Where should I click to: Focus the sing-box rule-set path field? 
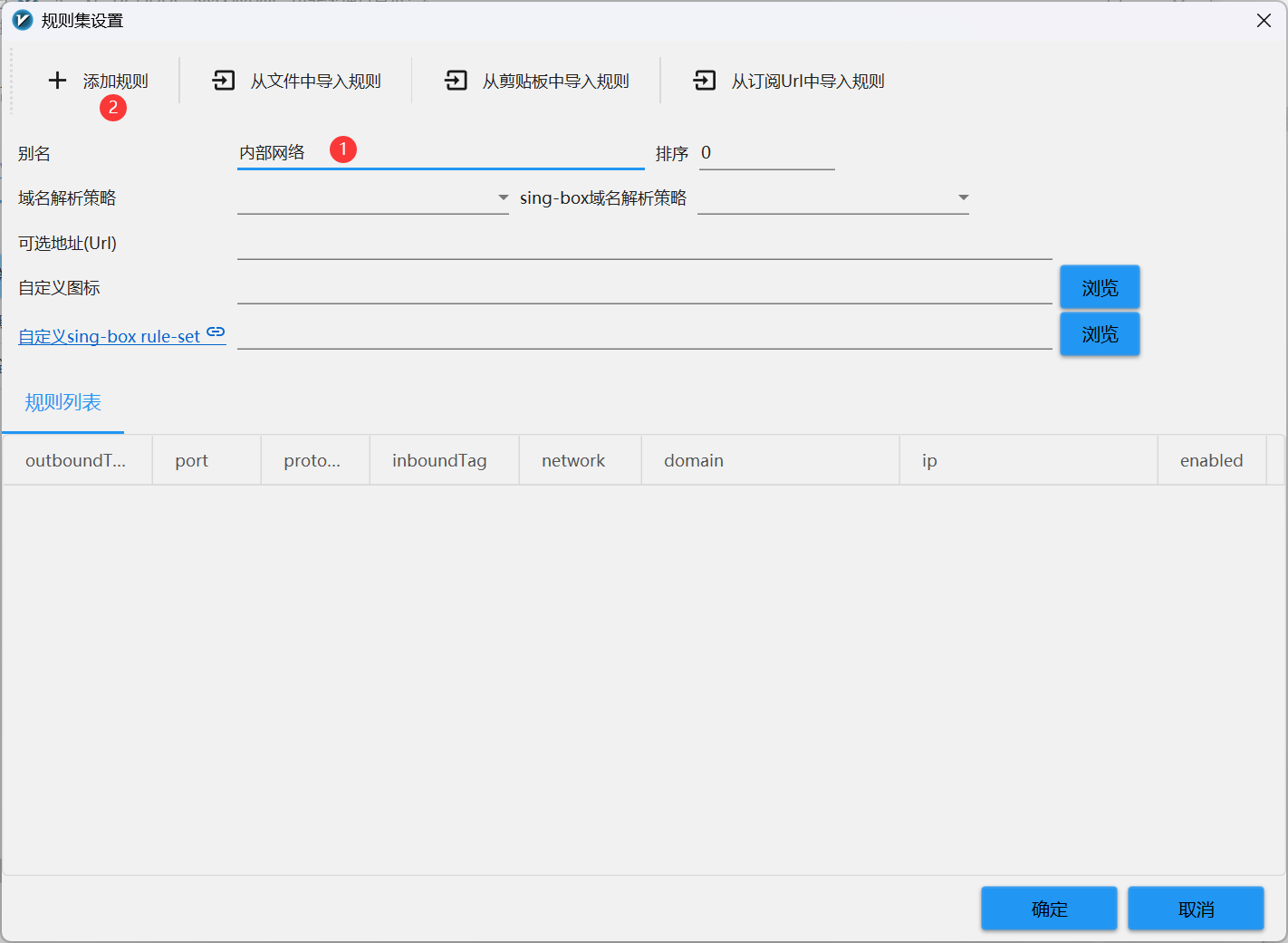point(645,333)
